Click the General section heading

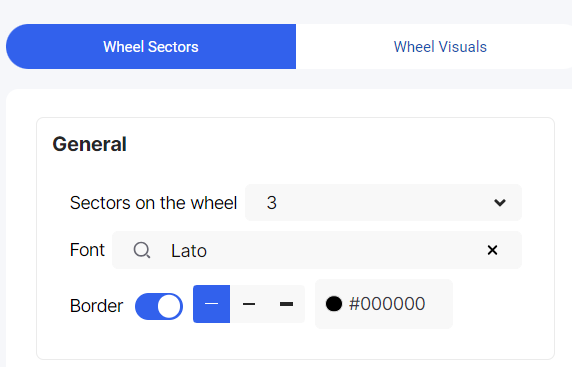tap(89, 144)
